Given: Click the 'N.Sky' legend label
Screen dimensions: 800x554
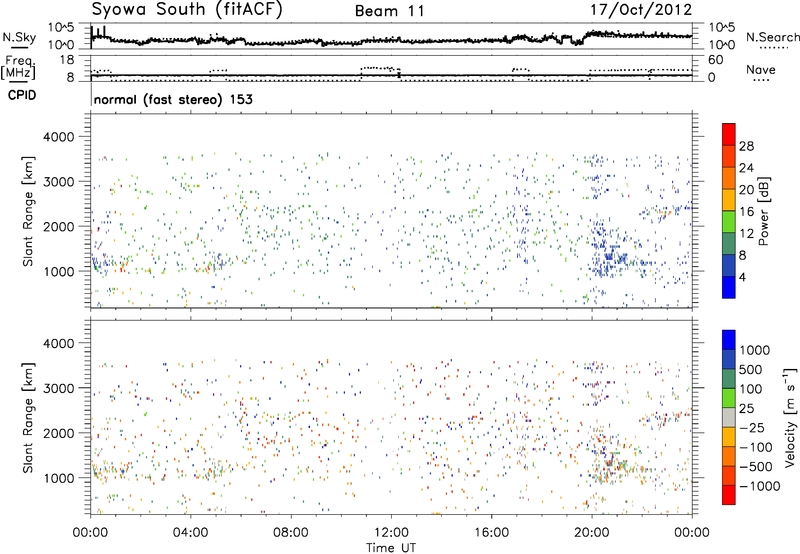Looking at the screenshot, I should pos(19,37).
